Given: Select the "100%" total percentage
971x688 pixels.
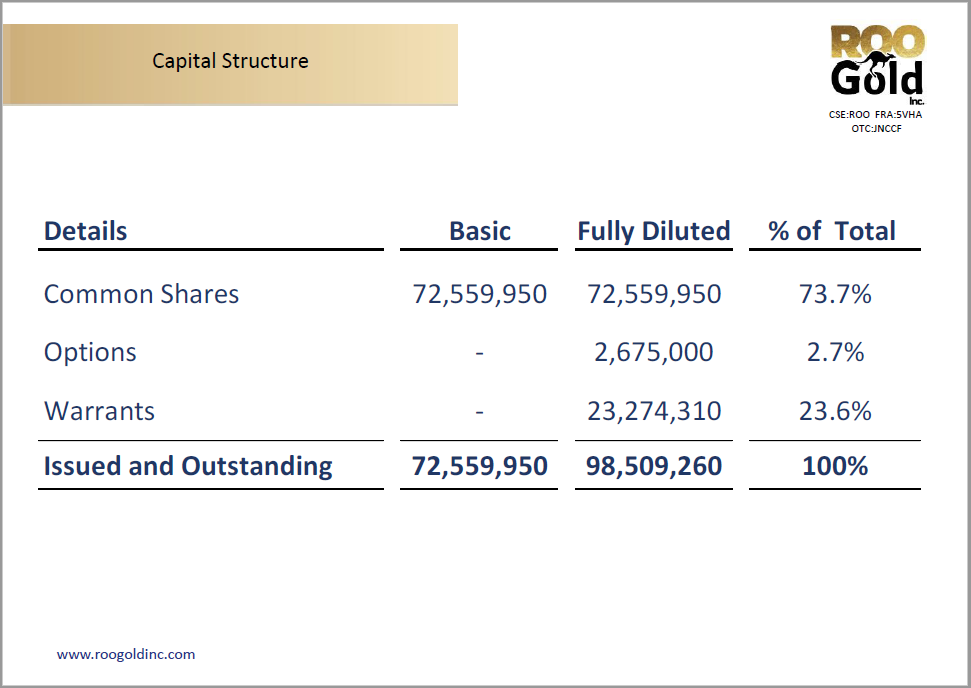Looking at the screenshot, I should [835, 466].
